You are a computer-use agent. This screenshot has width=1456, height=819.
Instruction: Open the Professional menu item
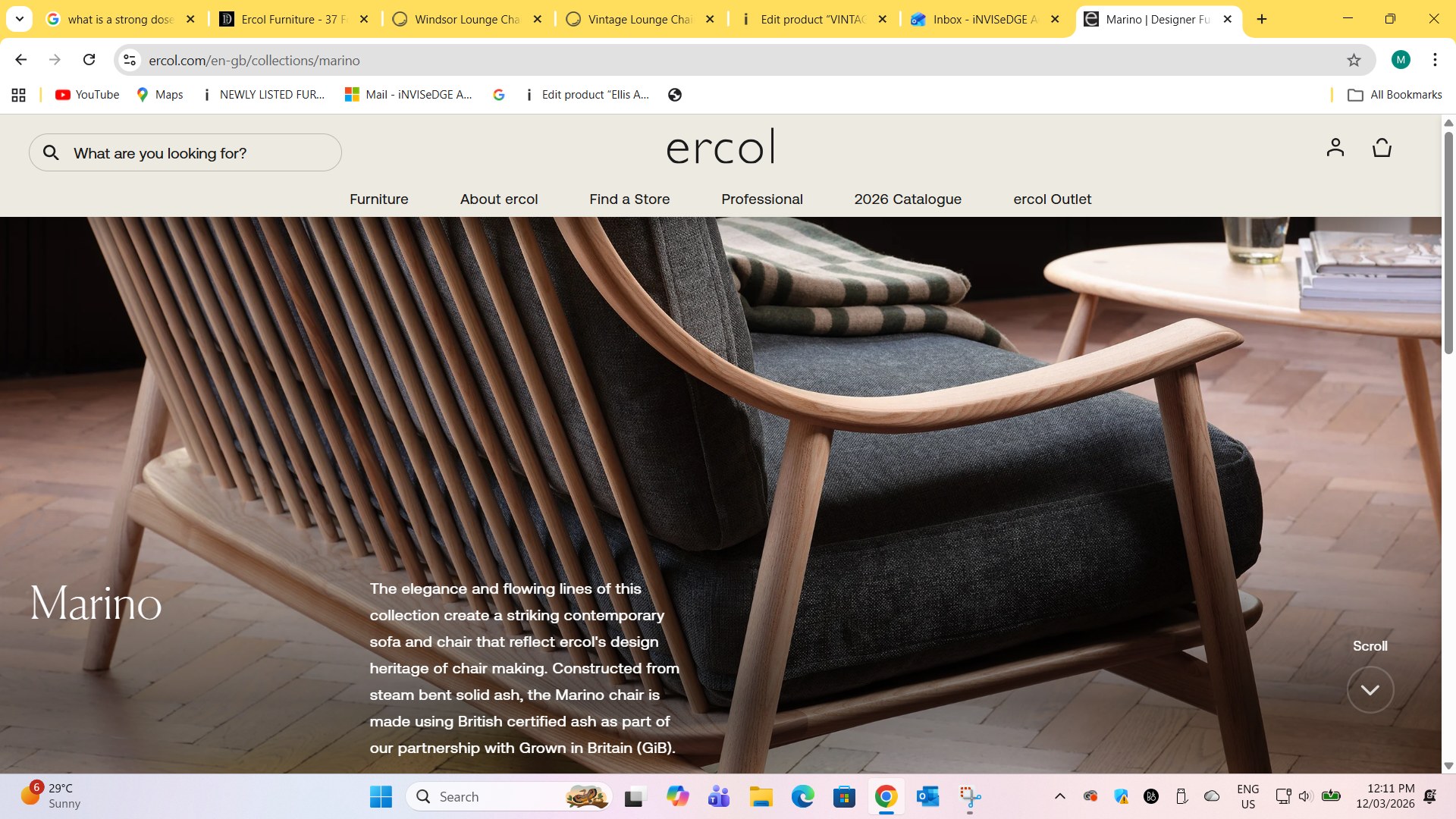[762, 199]
